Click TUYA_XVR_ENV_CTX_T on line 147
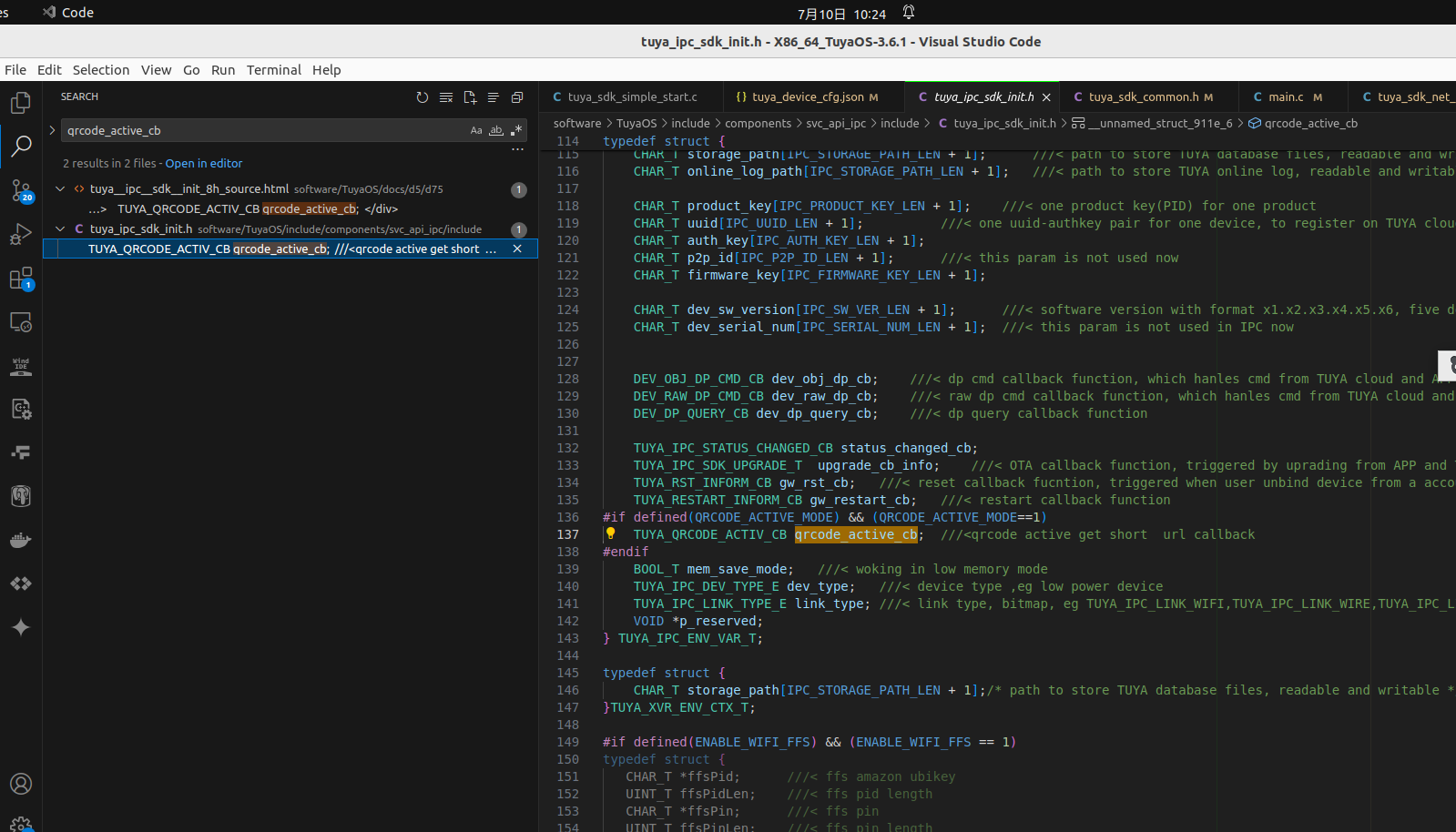This screenshot has width=1456, height=832. [679, 707]
